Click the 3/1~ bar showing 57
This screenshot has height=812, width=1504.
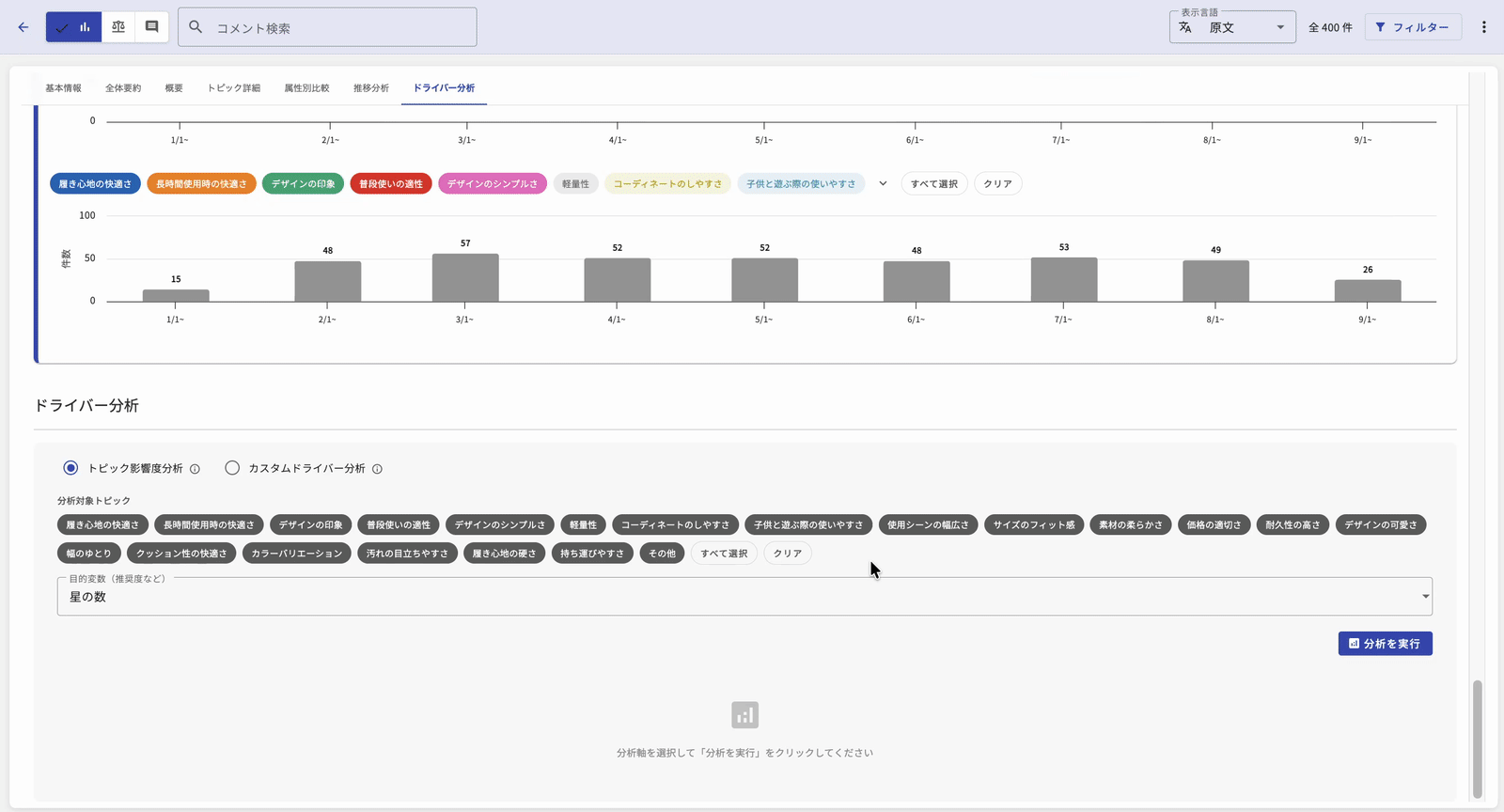[x=465, y=278]
